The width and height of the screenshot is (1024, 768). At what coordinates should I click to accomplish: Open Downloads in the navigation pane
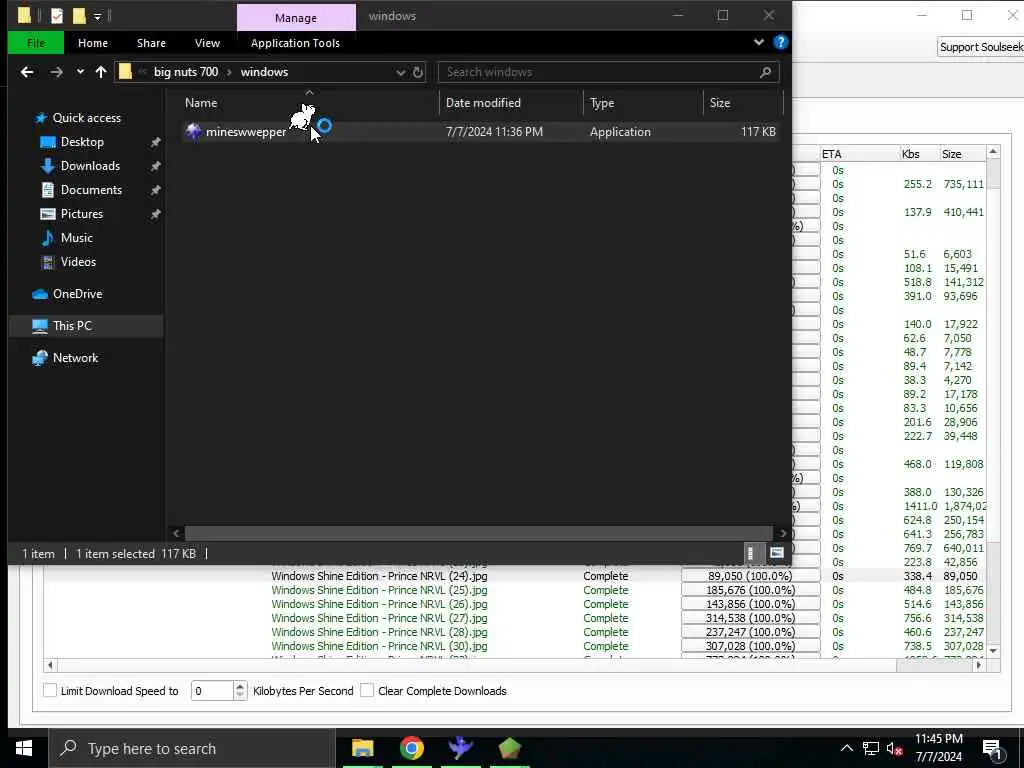point(90,166)
